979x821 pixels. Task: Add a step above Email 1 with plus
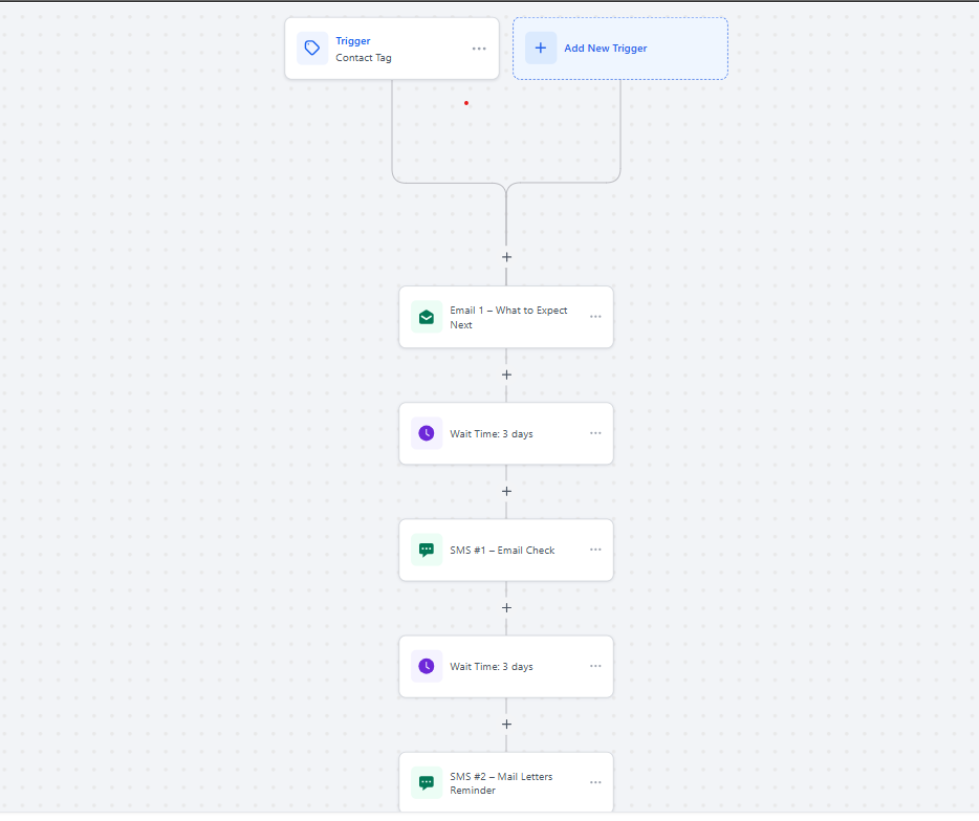pyautogui.click(x=506, y=257)
